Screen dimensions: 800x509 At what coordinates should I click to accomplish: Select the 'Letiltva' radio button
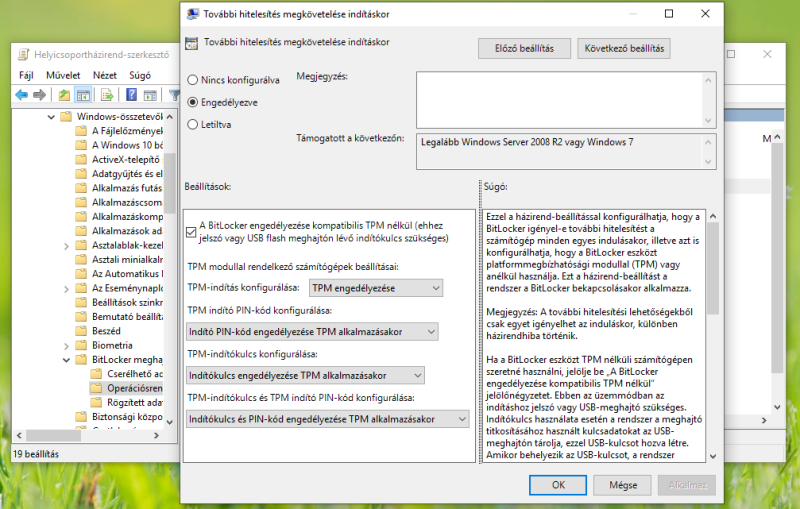point(192,124)
